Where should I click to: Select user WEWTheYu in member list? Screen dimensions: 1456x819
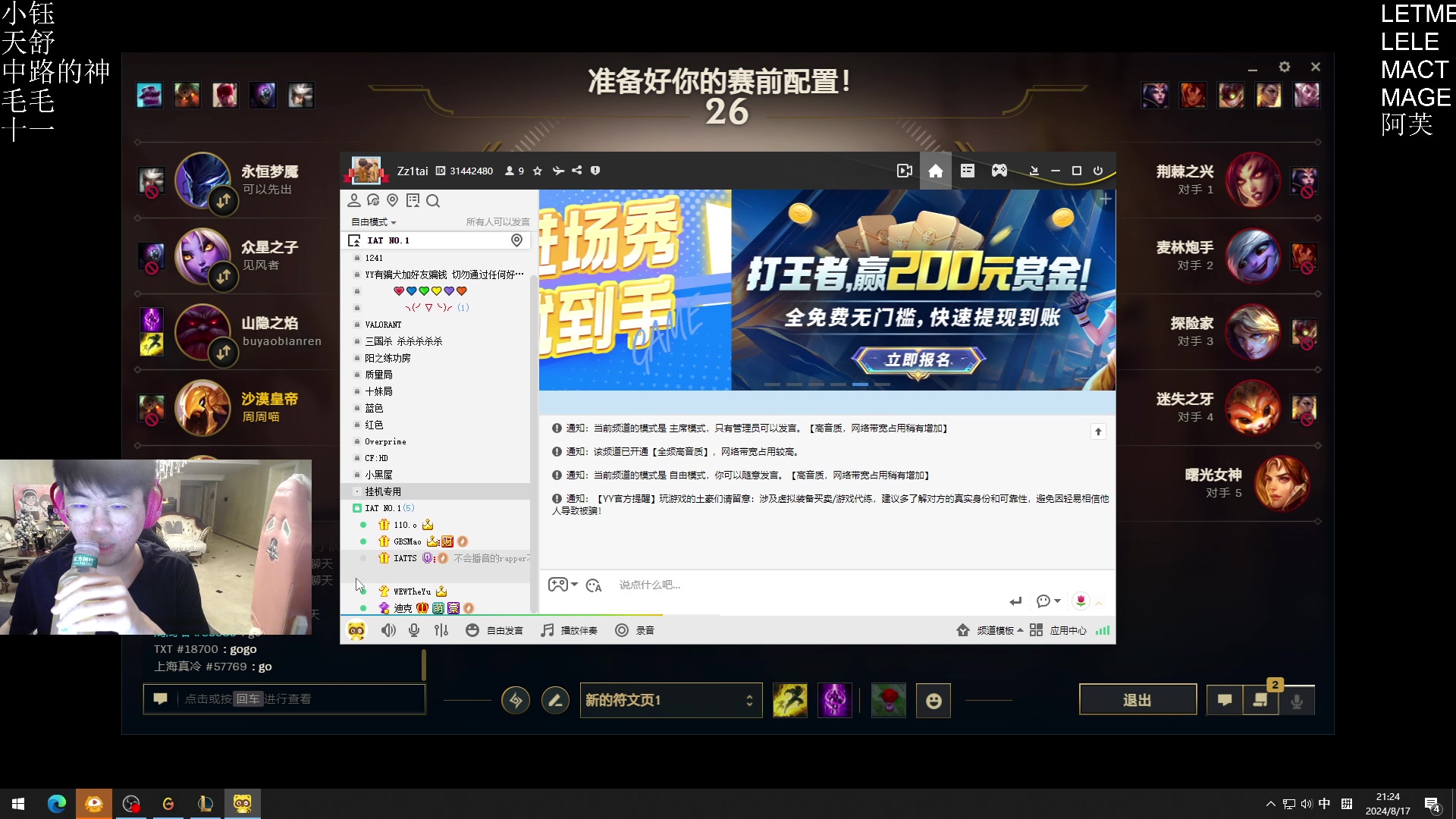click(x=412, y=592)
